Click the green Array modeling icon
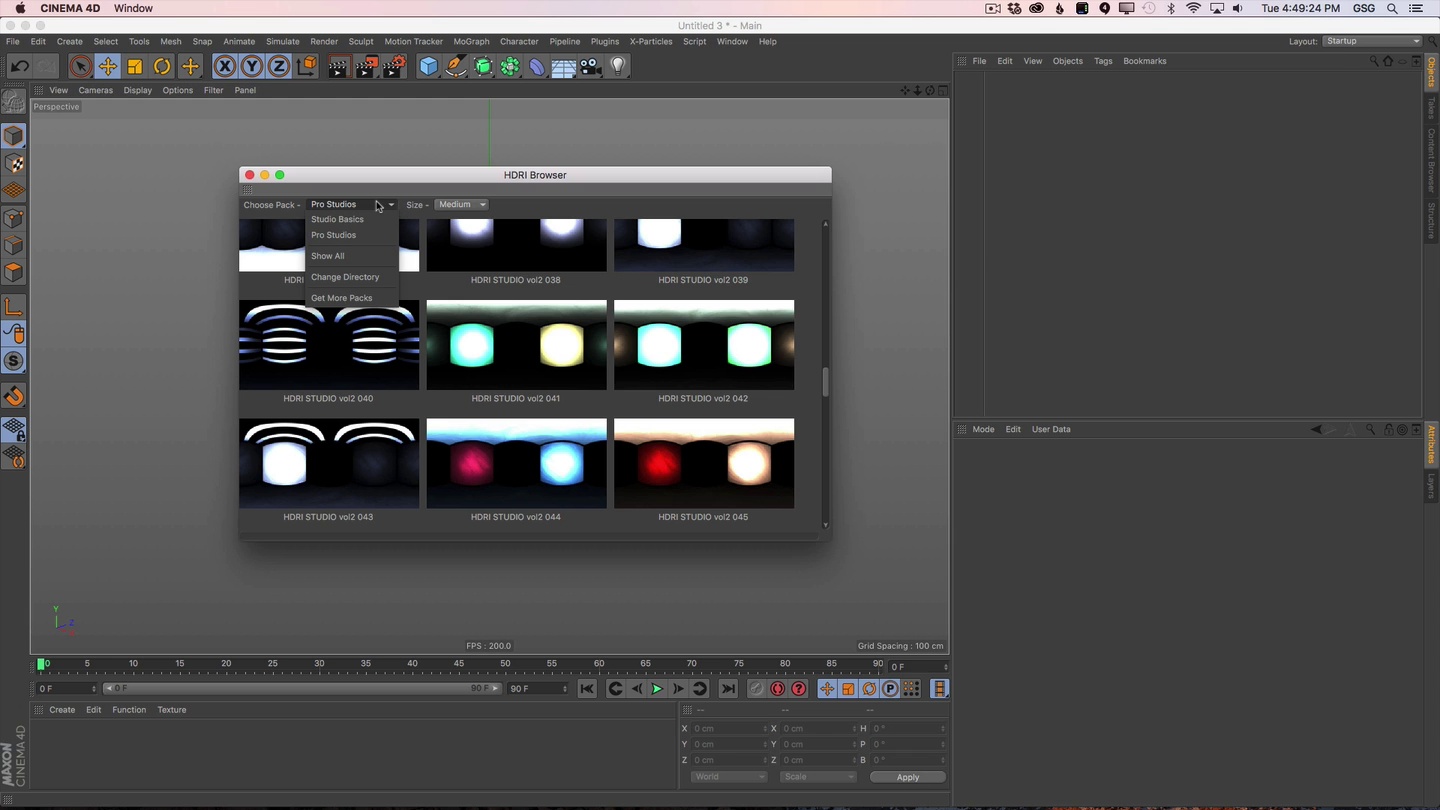The width and height of the screenshot is (1440, 810). 510,66
